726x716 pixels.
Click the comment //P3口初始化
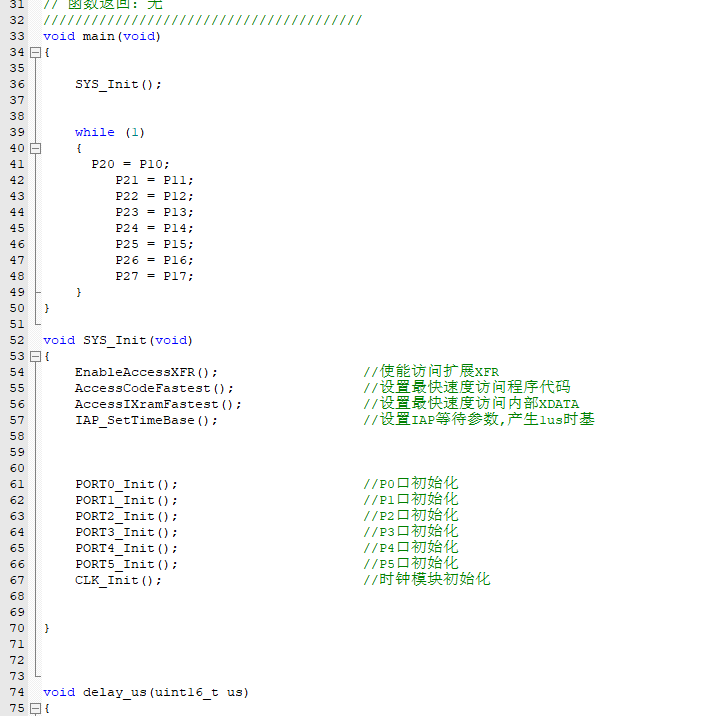click(411, 532)
